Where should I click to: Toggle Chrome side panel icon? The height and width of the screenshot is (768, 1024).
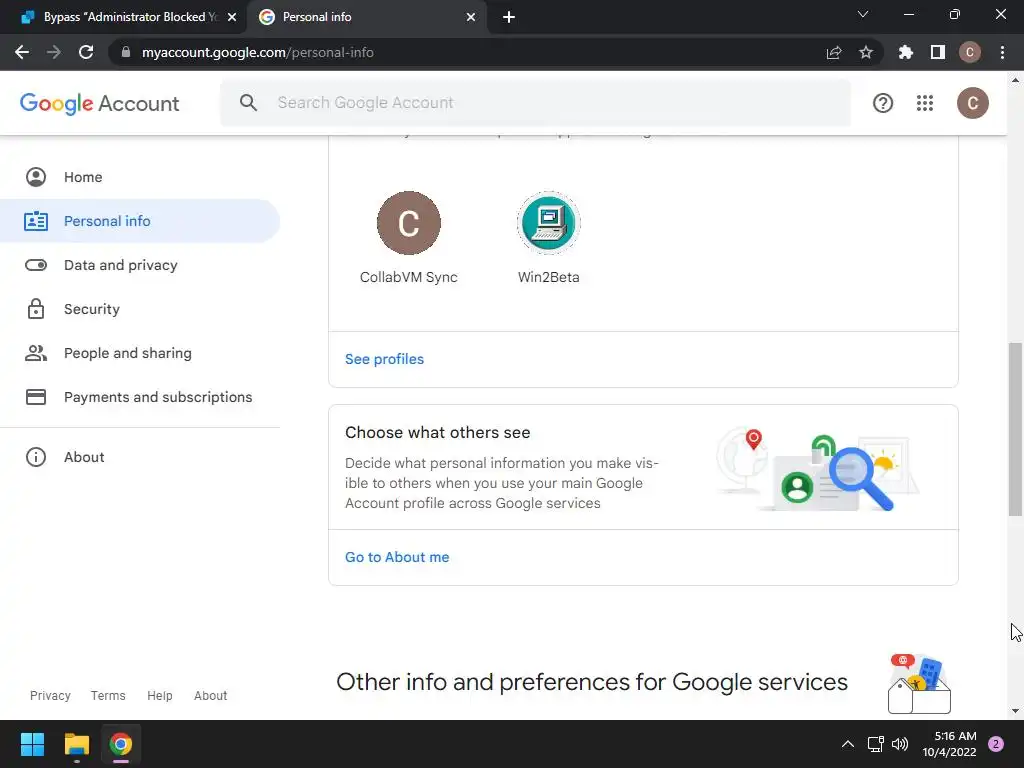point(937,52)
